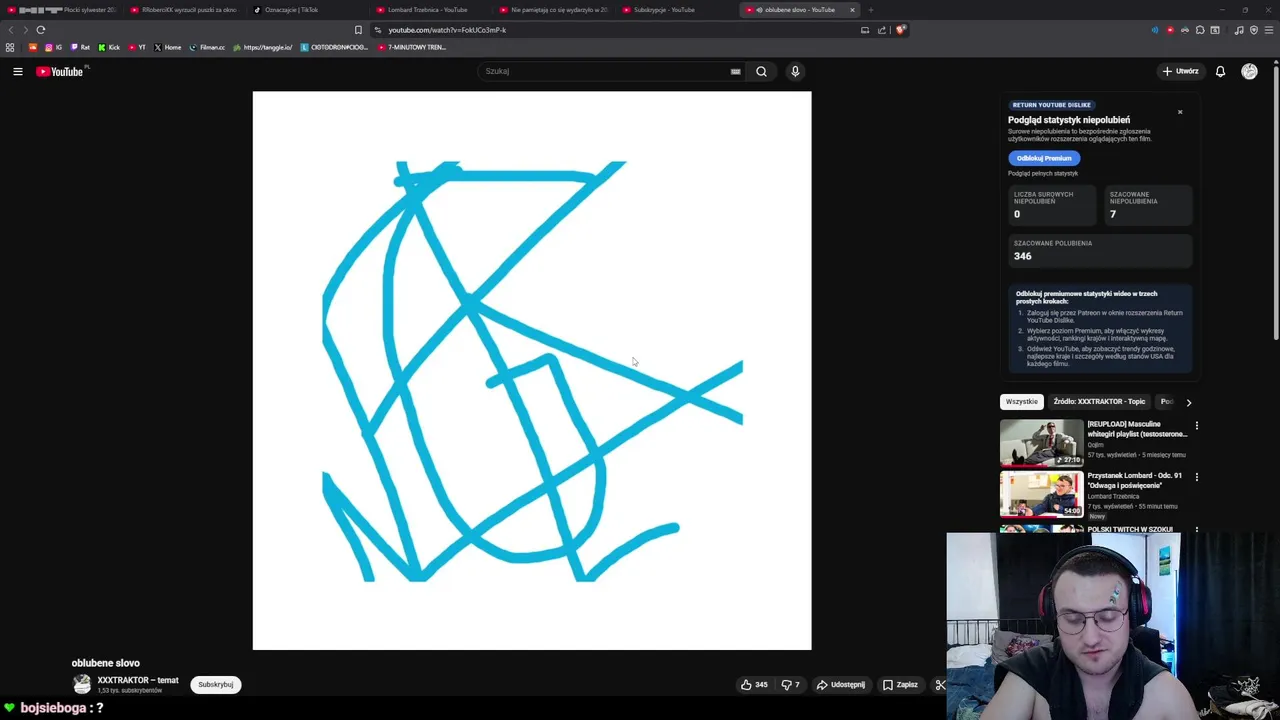Image resolution: width=1280 pixels, height=720 pixels.
Task: Open the 7-MINUTOWY TREN... bookmark
Action: click(412, 47)
